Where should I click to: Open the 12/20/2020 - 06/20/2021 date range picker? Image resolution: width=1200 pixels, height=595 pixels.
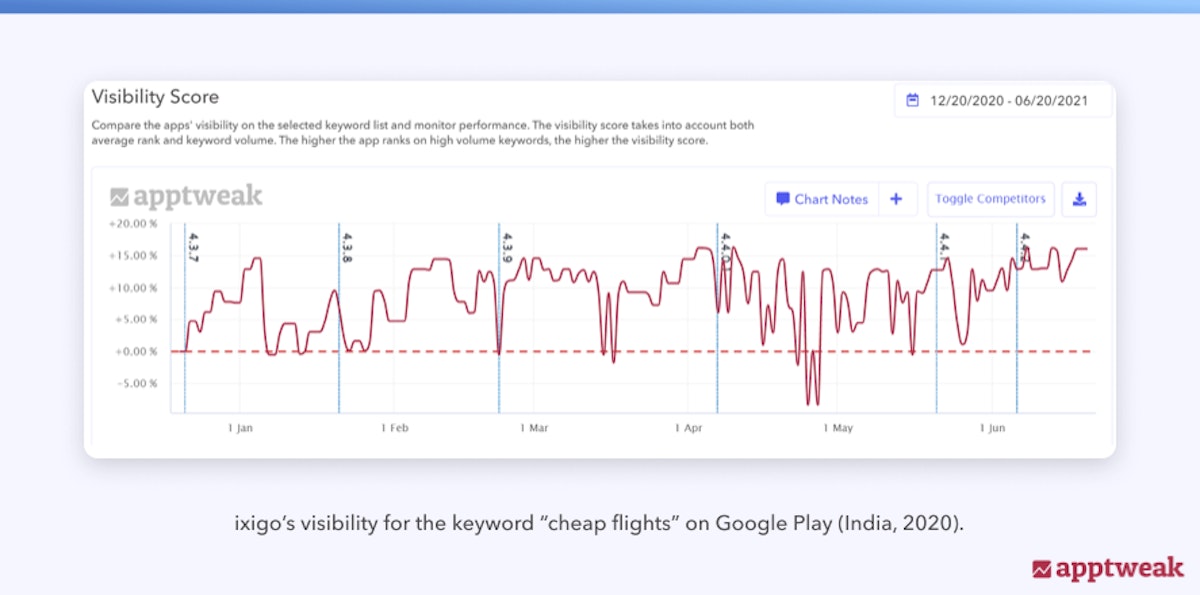point(1003,101)
